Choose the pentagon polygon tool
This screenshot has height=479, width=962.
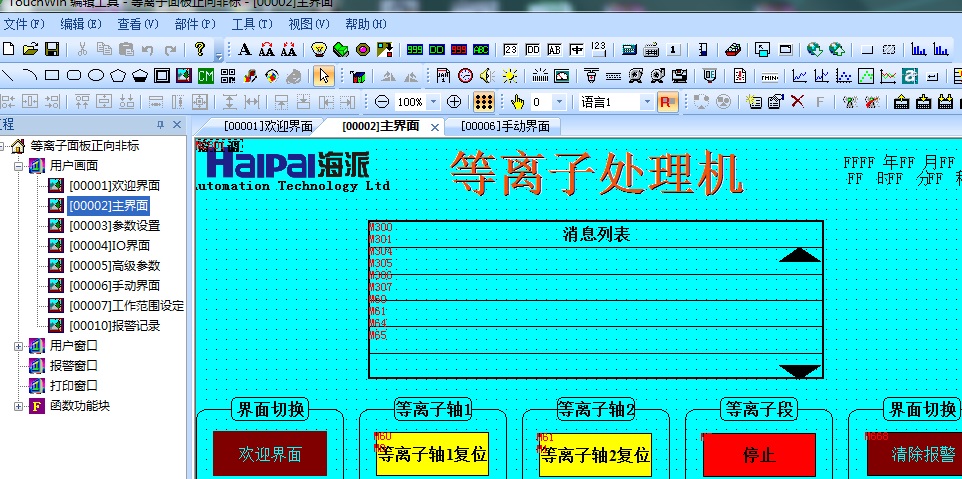coord(118,75)
